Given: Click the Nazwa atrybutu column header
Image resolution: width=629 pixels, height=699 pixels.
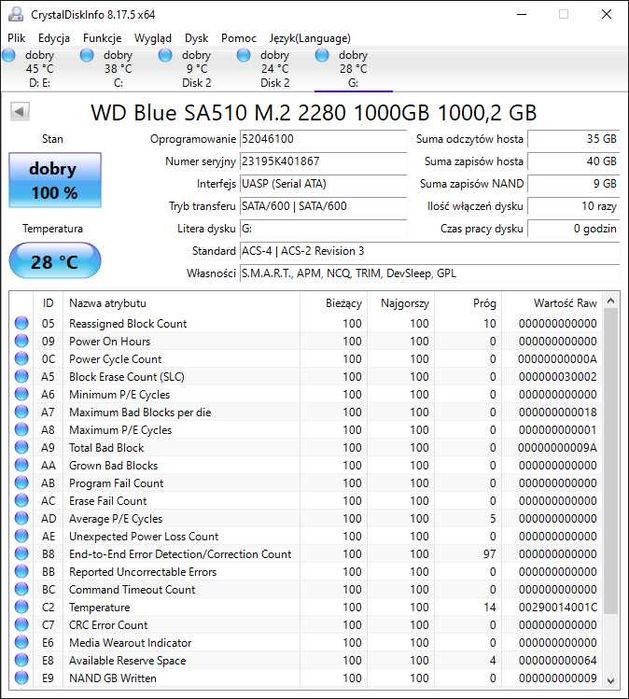Looking at the screenshot, I should pyautogui.click(x=107, y=304).
